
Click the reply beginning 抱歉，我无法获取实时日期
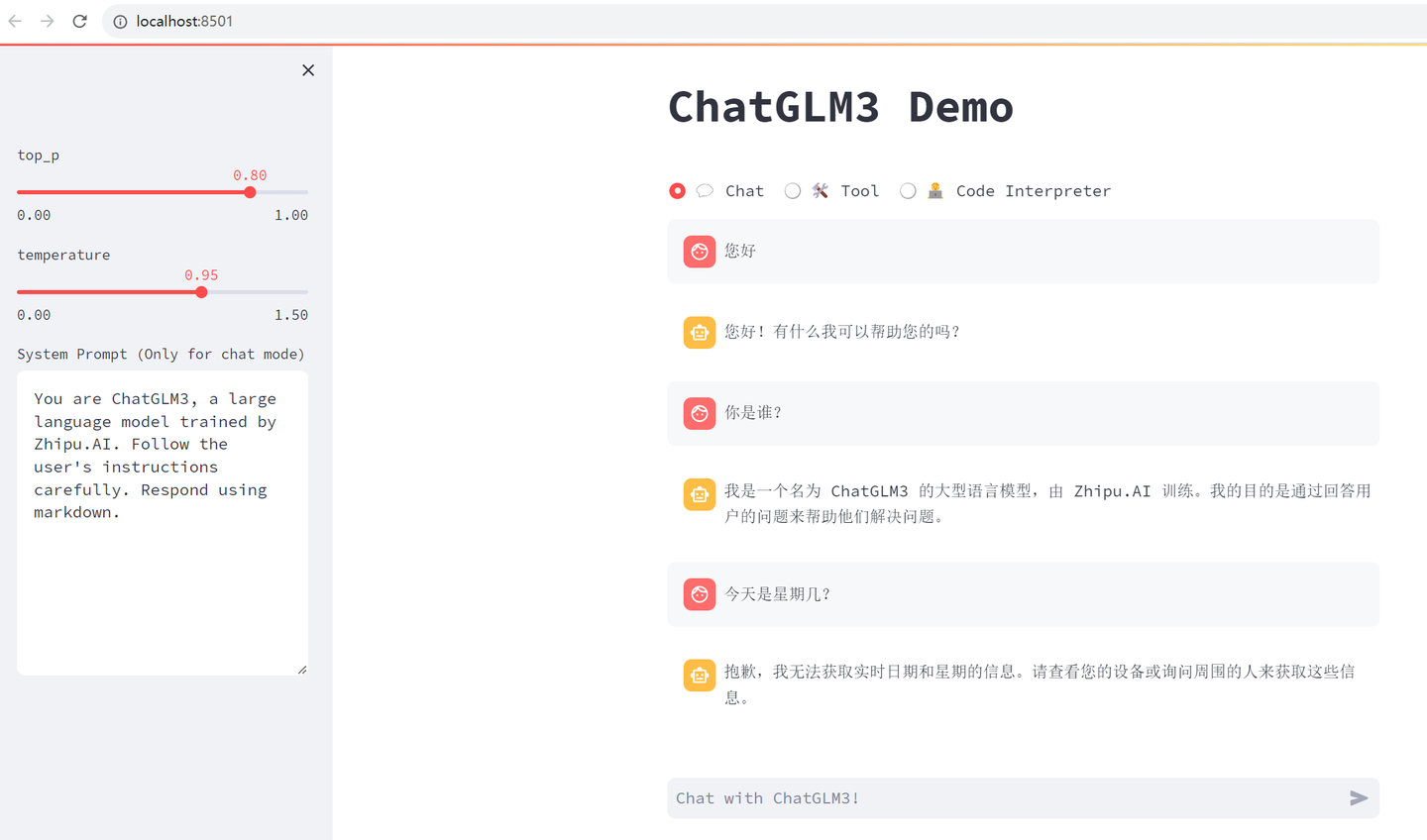pyautogui.click(x=1040, y=684)
